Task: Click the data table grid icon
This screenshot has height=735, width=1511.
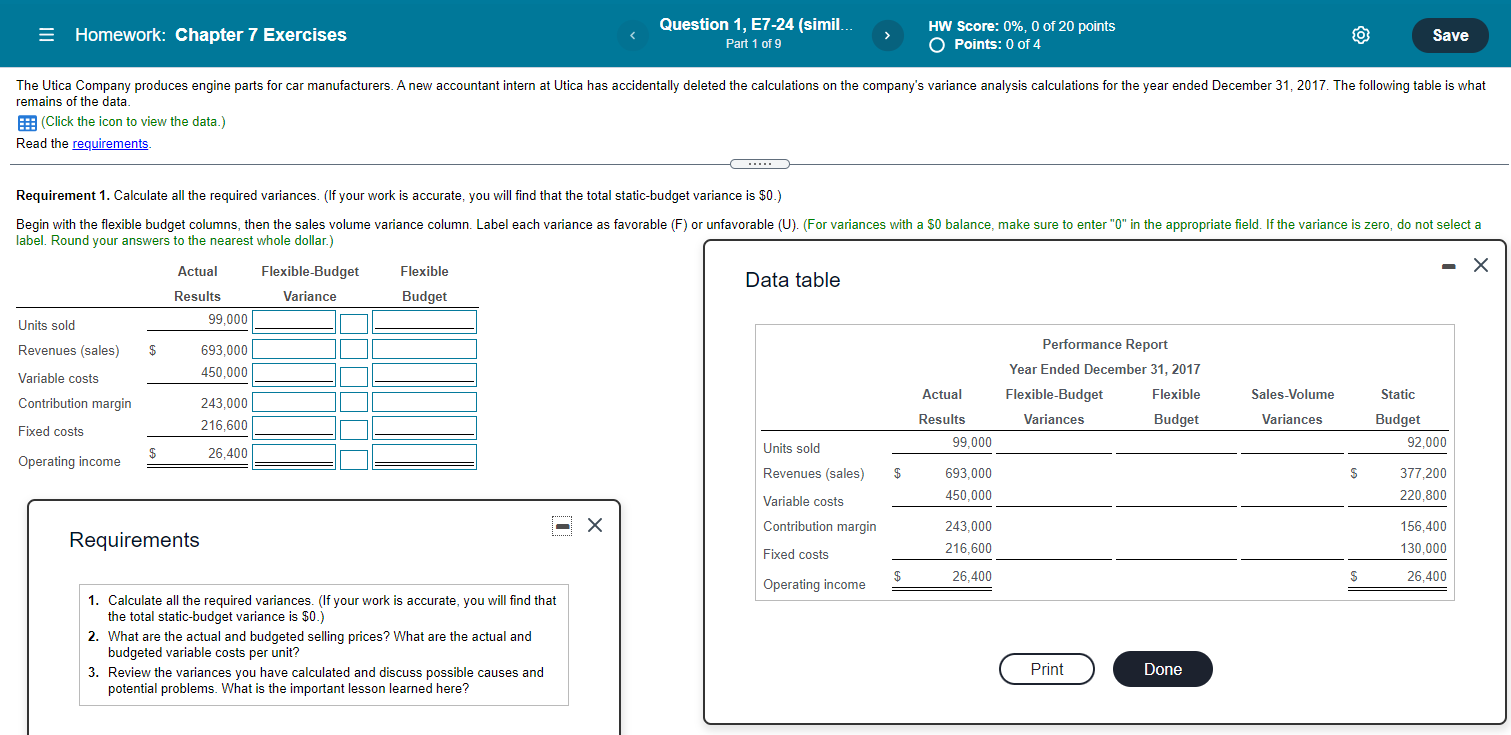Action: click(27, 122)
